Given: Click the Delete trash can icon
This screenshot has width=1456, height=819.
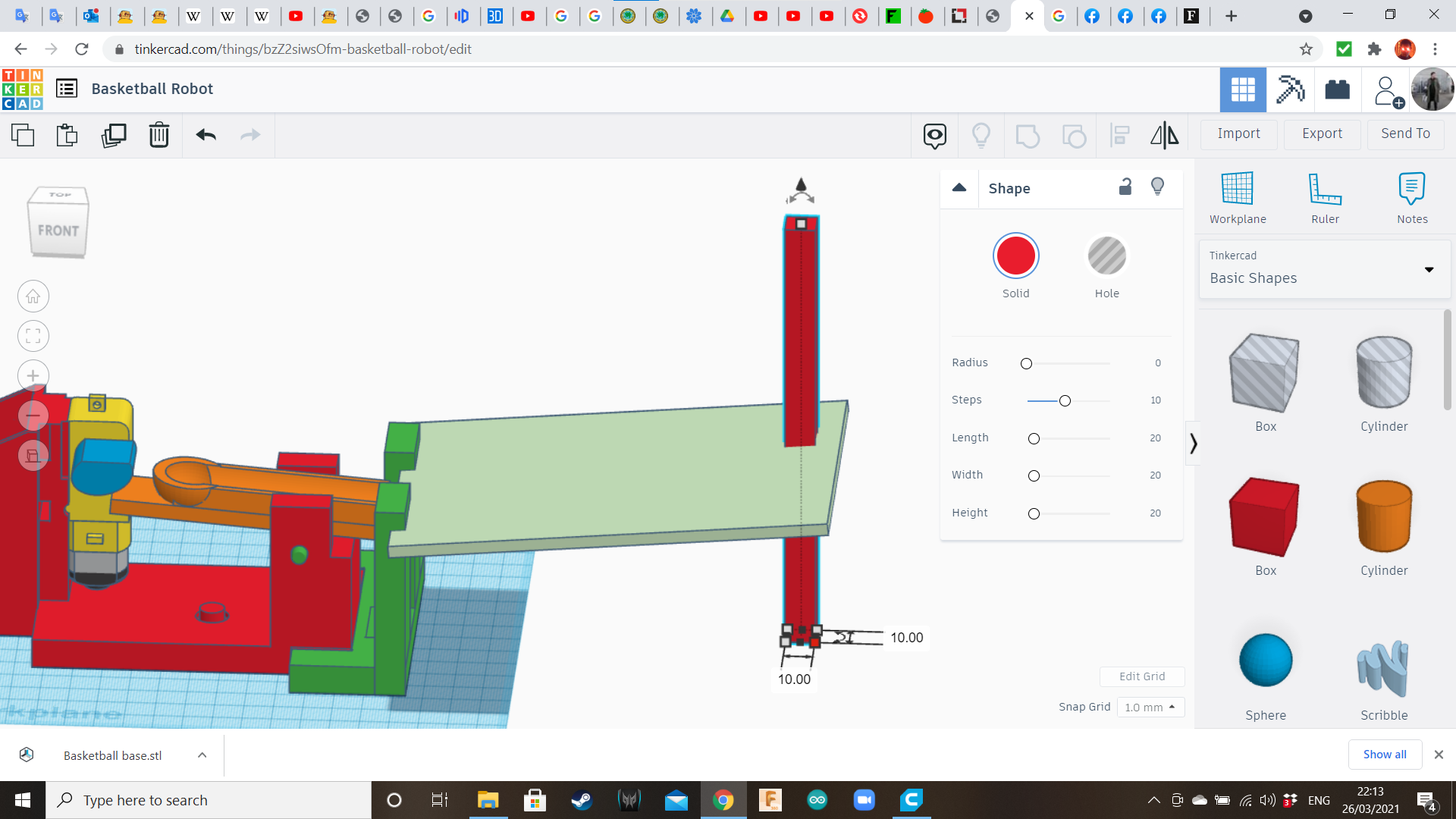Looking at the screenshot, I should [158, 135].
